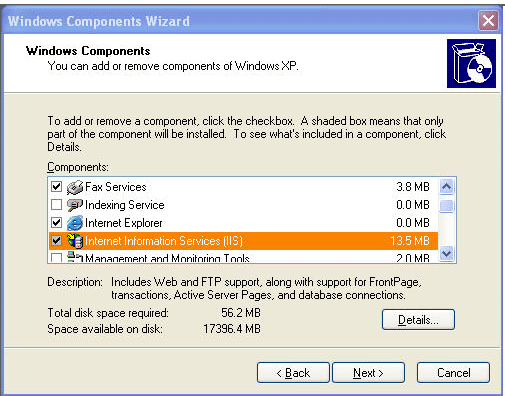Click the components list scrollbar thumb
Image resolution: width=505 pixels, height=396 pixels.
[447, 206]
